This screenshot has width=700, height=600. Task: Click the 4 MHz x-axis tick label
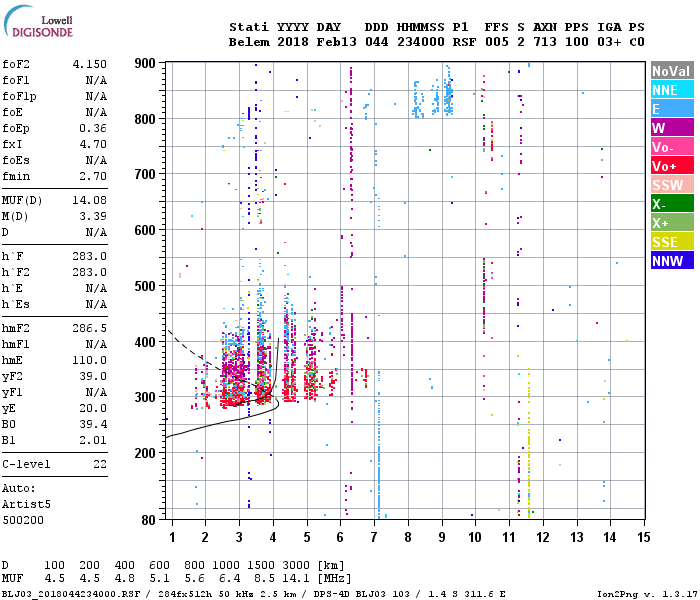tap(273, 537)
